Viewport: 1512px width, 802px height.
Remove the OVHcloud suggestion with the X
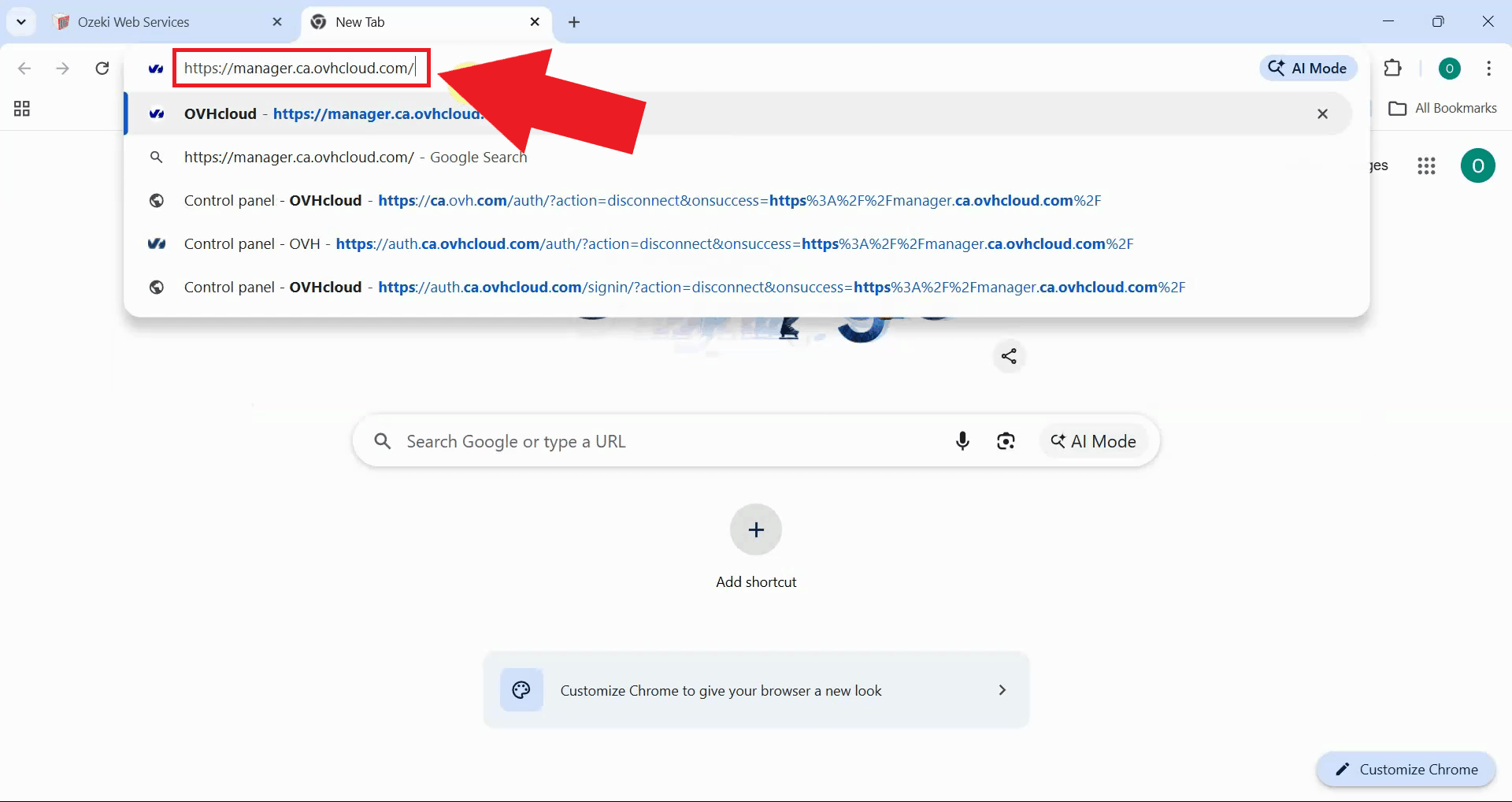point(1322,113)
